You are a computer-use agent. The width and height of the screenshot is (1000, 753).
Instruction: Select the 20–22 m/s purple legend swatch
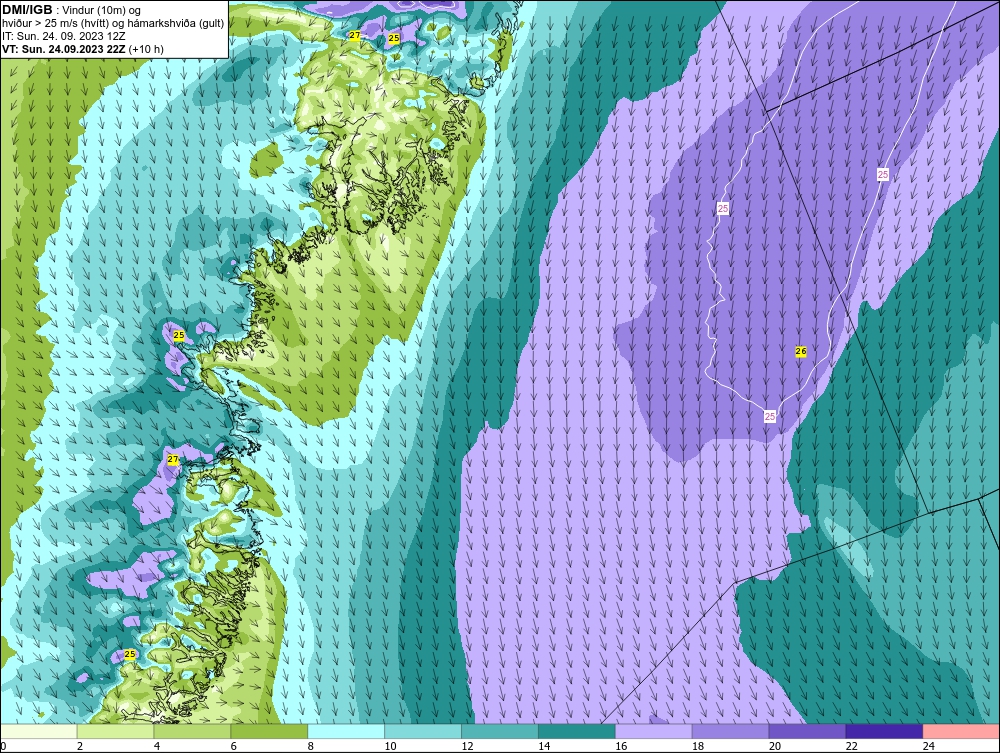click(807, 731)
